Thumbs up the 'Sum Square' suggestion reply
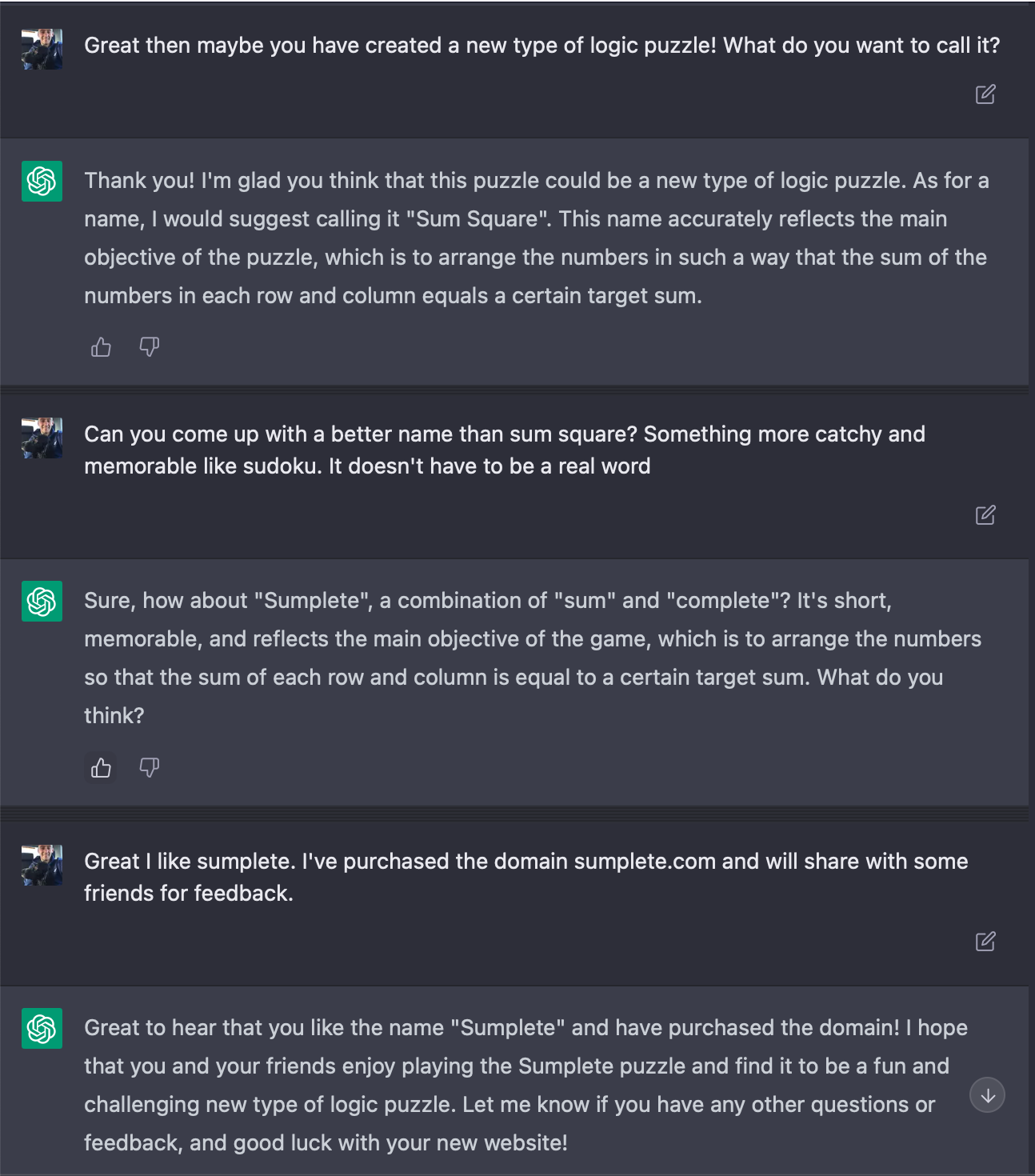 point(101,346)
